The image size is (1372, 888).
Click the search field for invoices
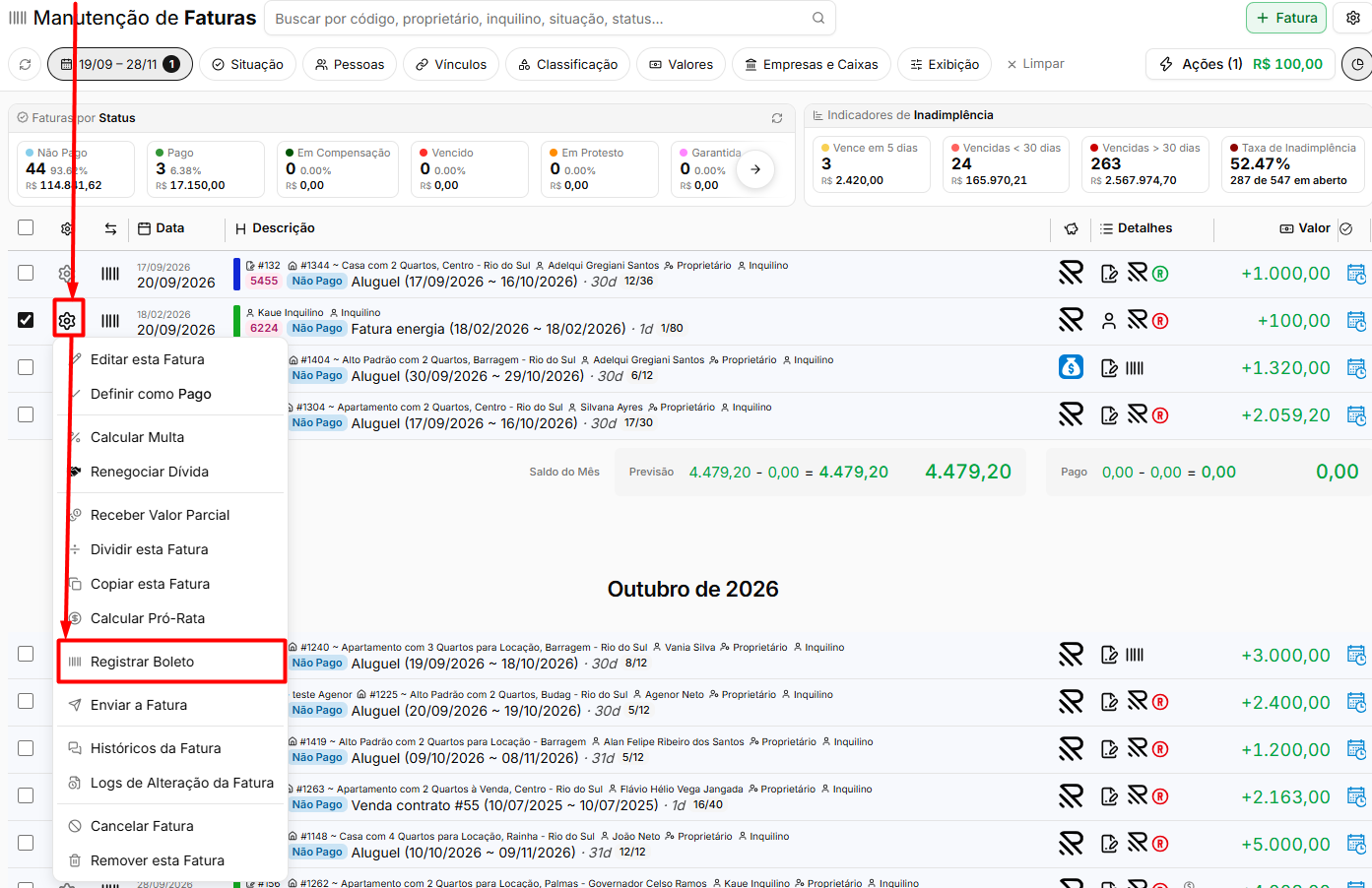550,18
